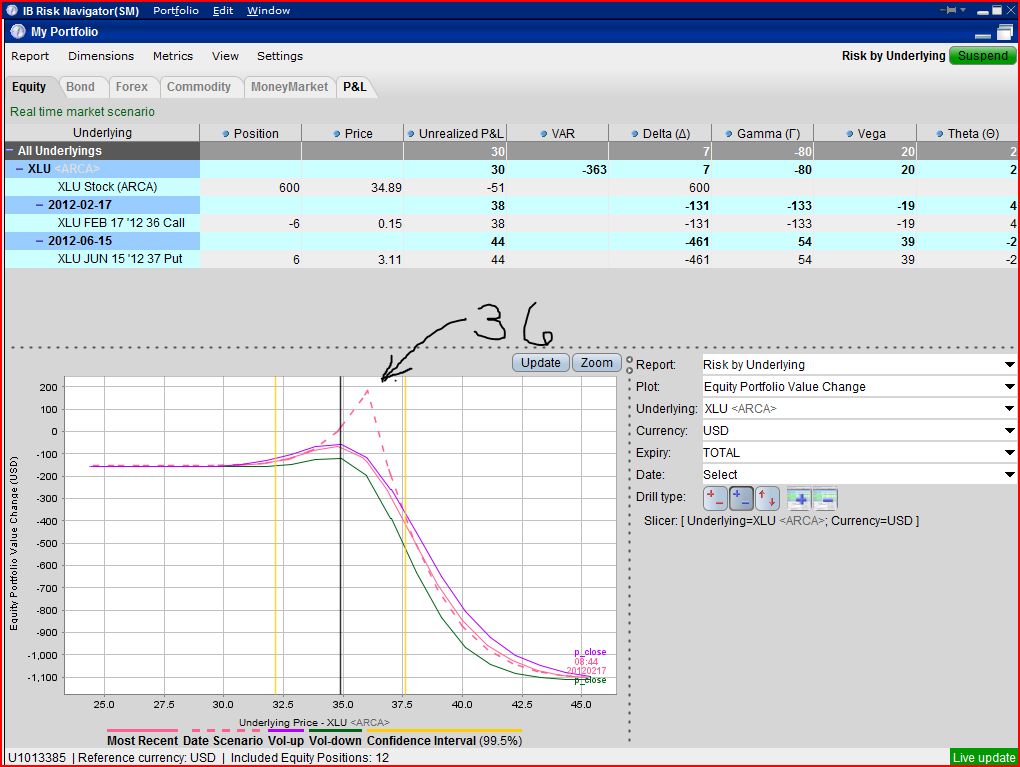The width and height of the screenshot is (1020, 767).
Task: Switch to the MoneyMarket tab
Action: tap(289, 87)
